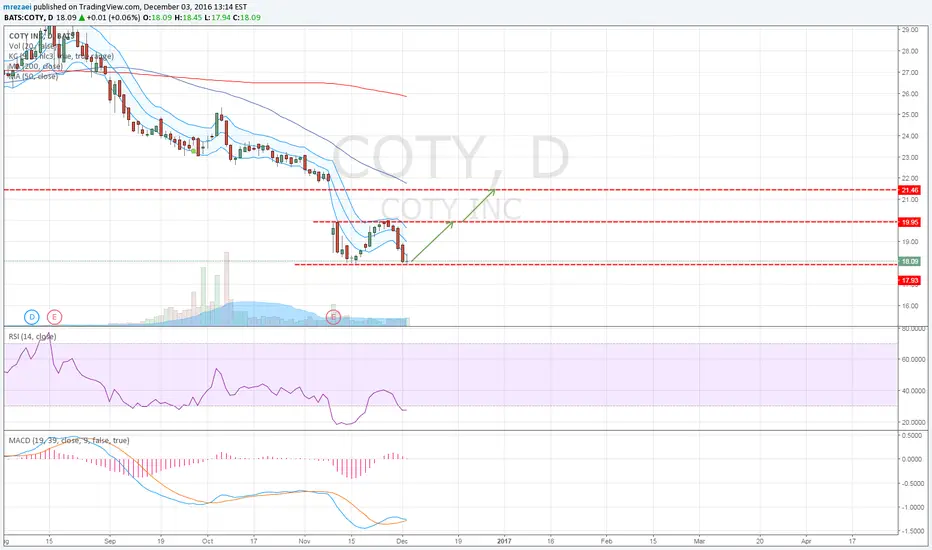Click the 20.0000 tick on RSI axis
This screenshot has width=932, height=550.
913,423
